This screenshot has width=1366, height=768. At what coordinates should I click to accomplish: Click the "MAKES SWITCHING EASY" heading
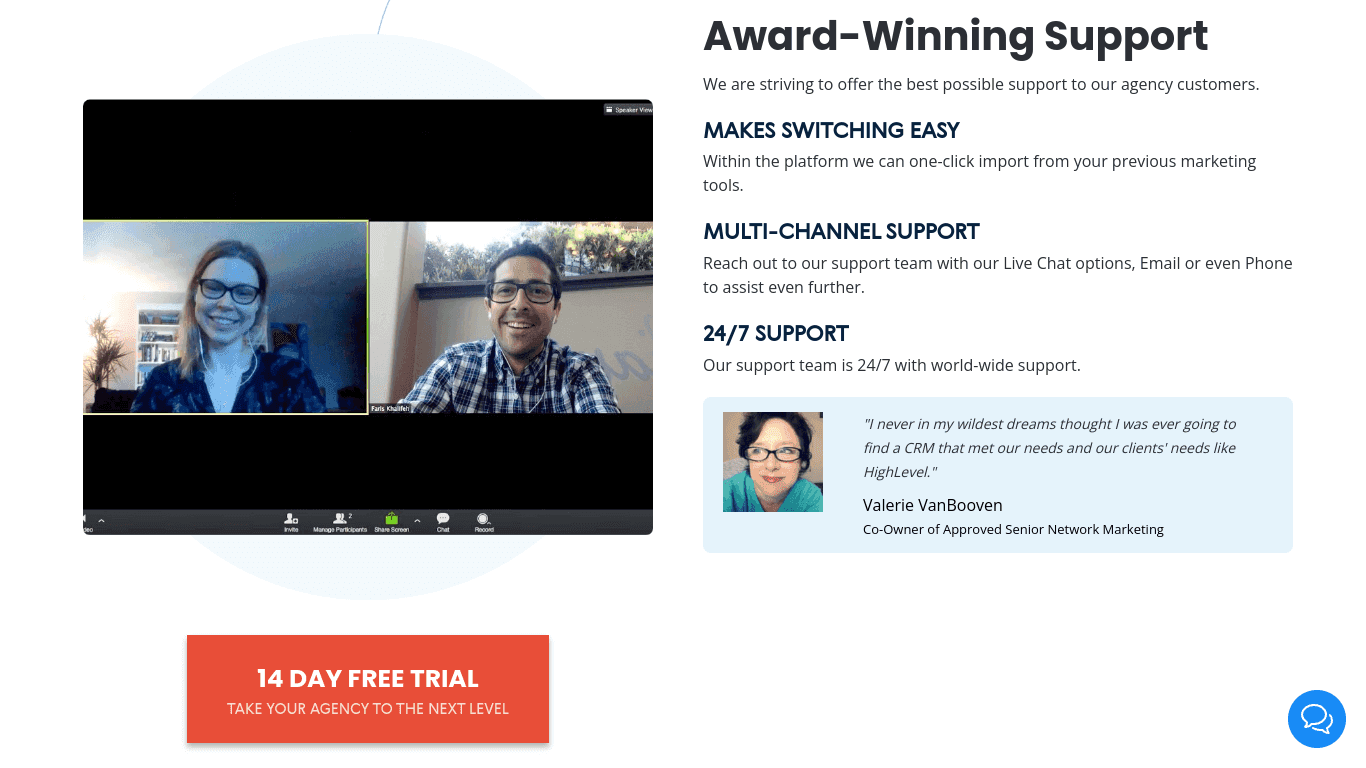pyautogui.click(x=831, y=131)
